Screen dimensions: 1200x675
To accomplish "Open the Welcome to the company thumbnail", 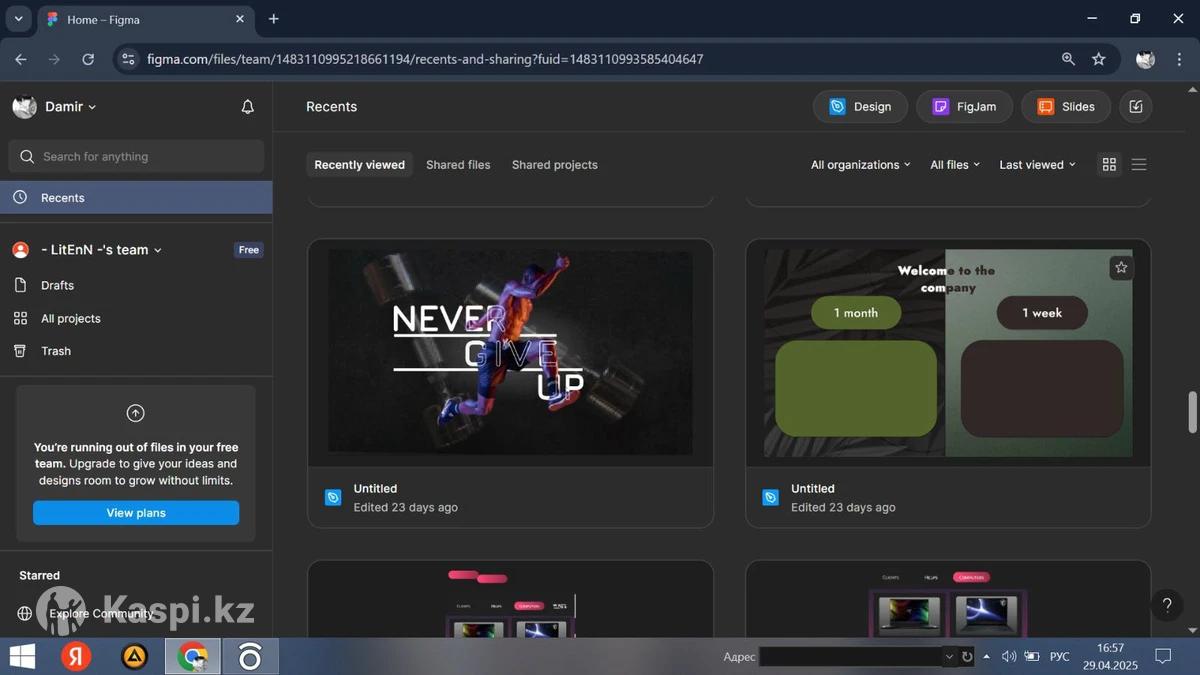I will [x=948, y=352].
